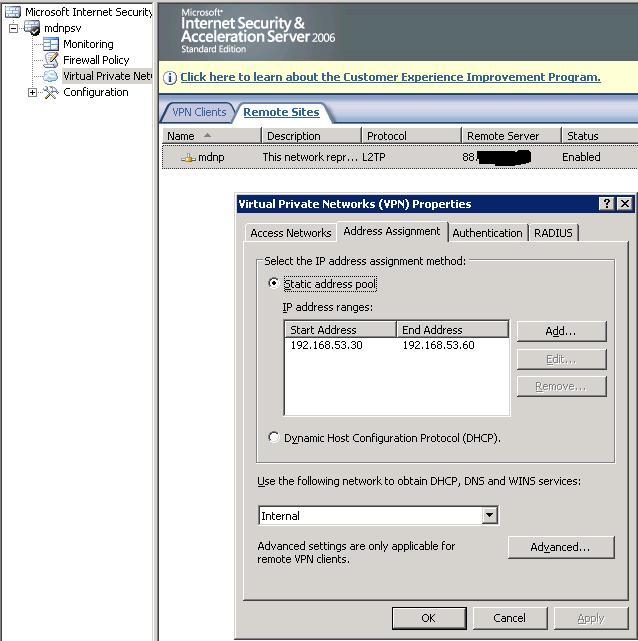Click the Start Address column header

(340, 329)
